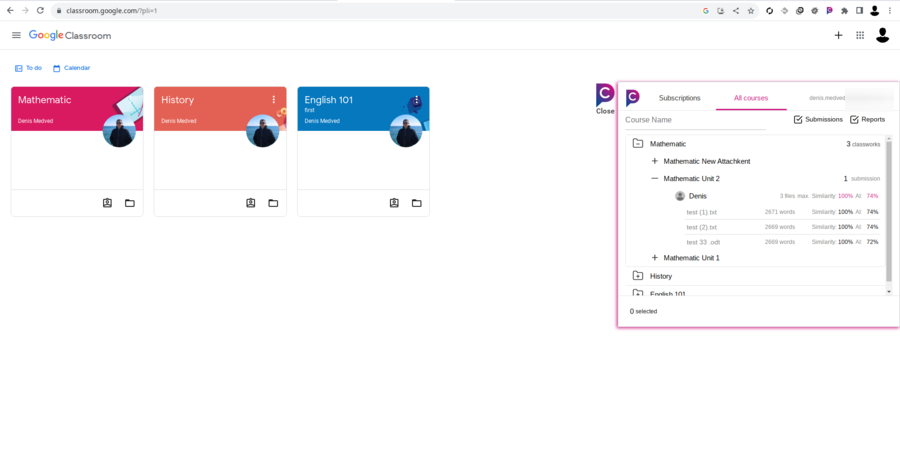The width and height of the screenshot is (900, 455).
Task: Reload the page with the refresh icon
Action: pyautogui.click(x=40, y=10)
